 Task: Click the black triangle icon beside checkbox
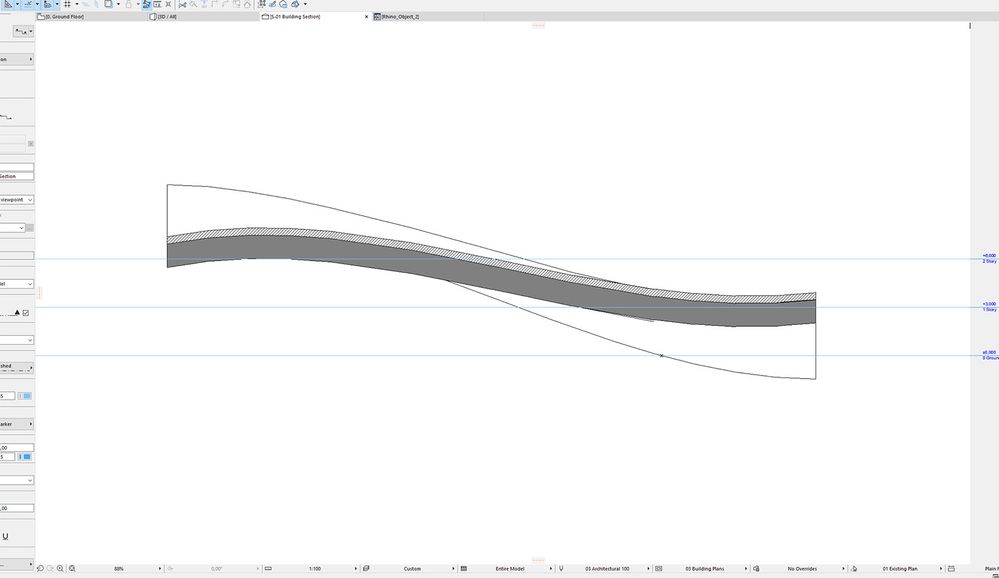tap(17, 313)
